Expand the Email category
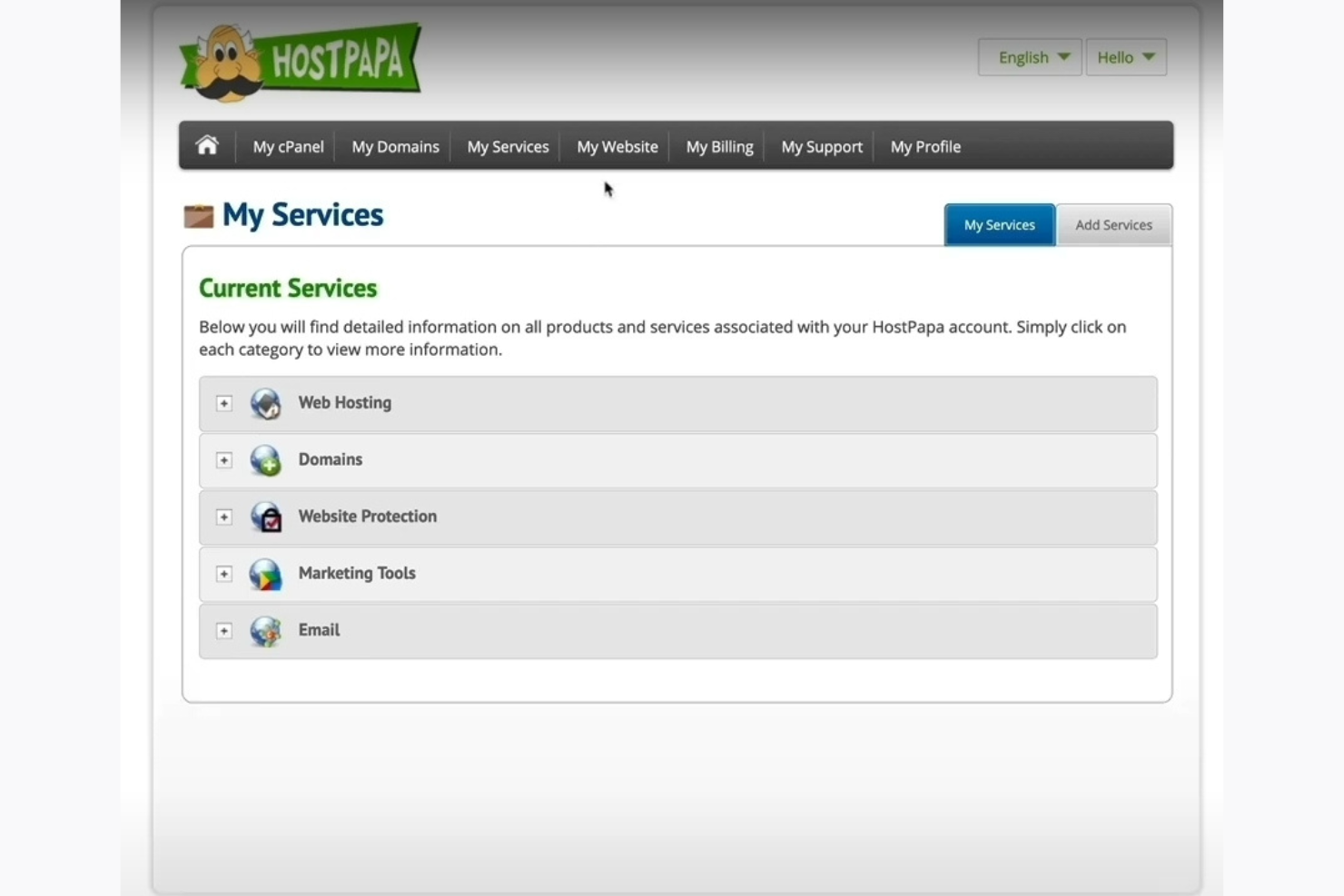 pos(224,631)
